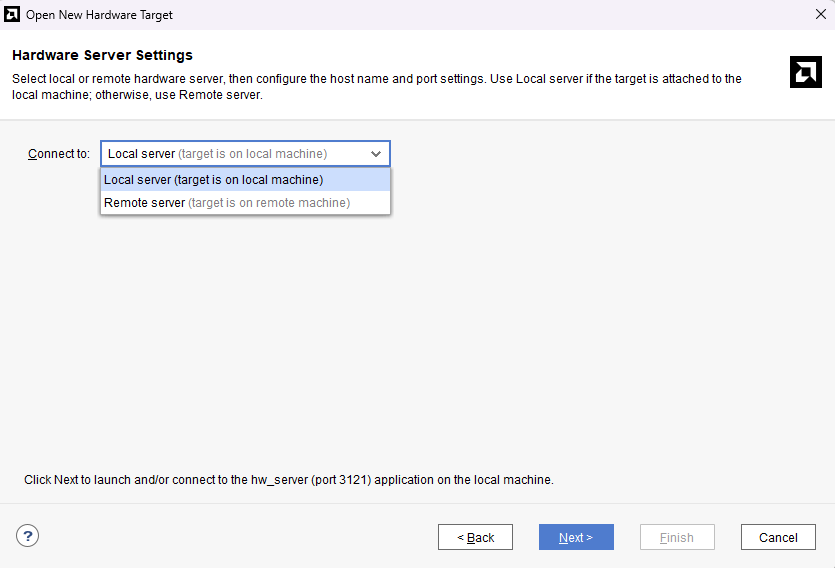The width and height of the screenshot is (835, 568).
Task: Close the Open New Hardware Target dialog
Action: pyautogui.click(x=820, y=15)
